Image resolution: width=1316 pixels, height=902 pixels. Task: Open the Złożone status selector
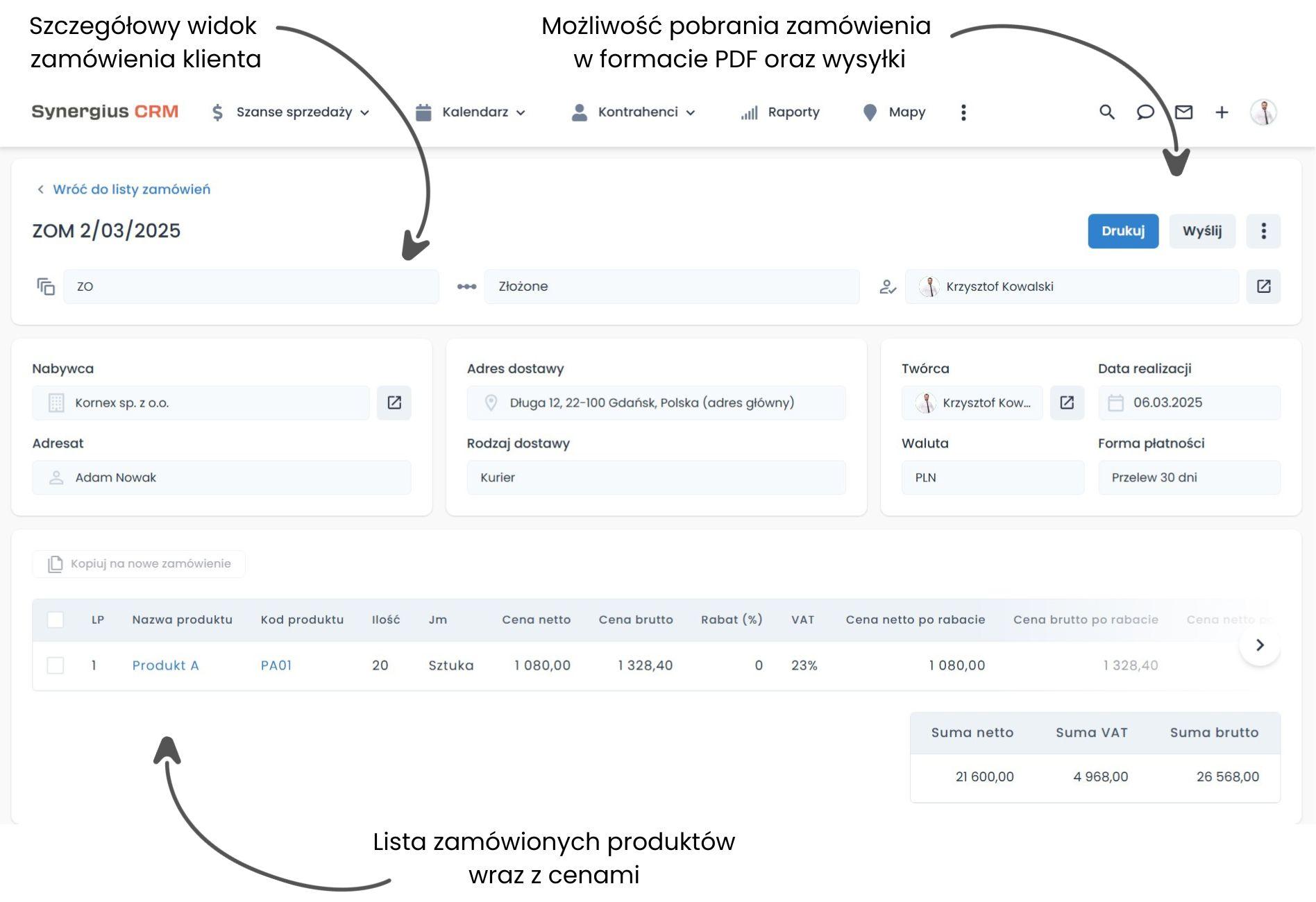(x=671, y=286)
